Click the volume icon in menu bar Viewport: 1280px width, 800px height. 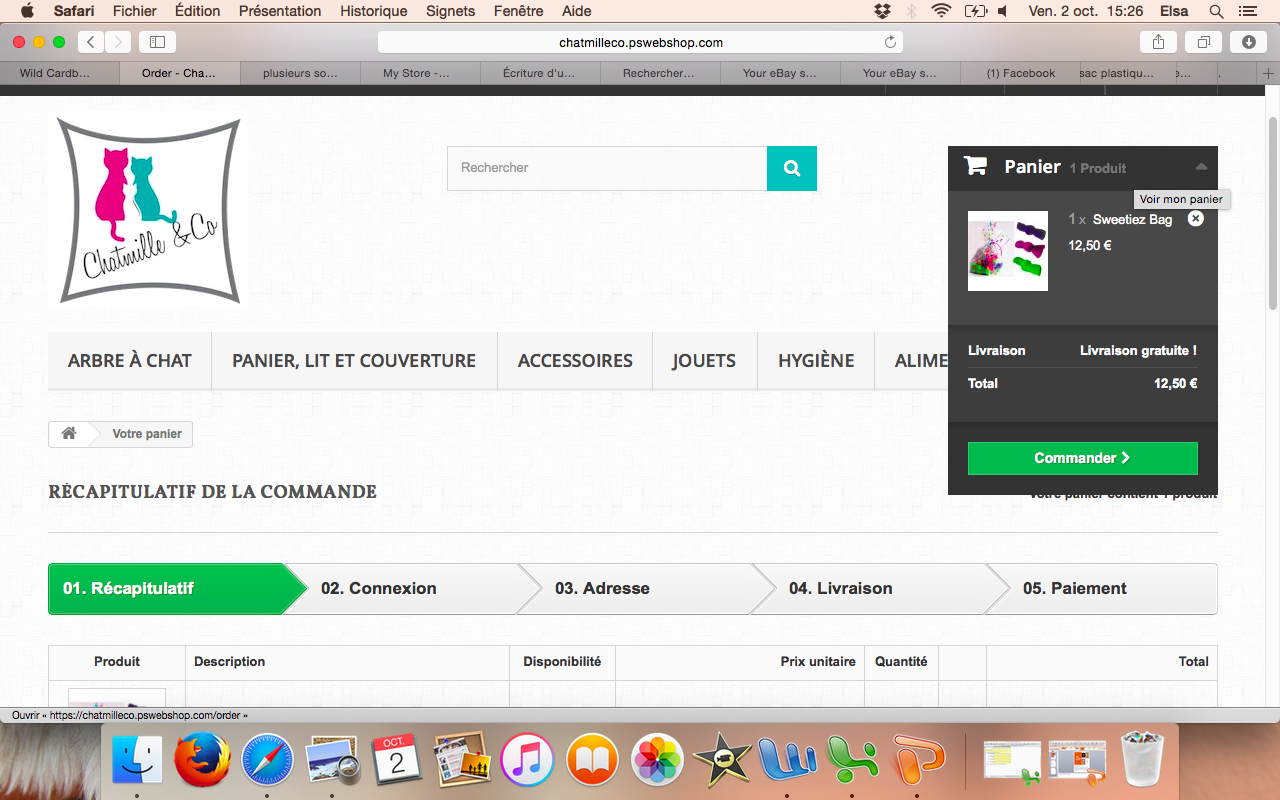1003,11
